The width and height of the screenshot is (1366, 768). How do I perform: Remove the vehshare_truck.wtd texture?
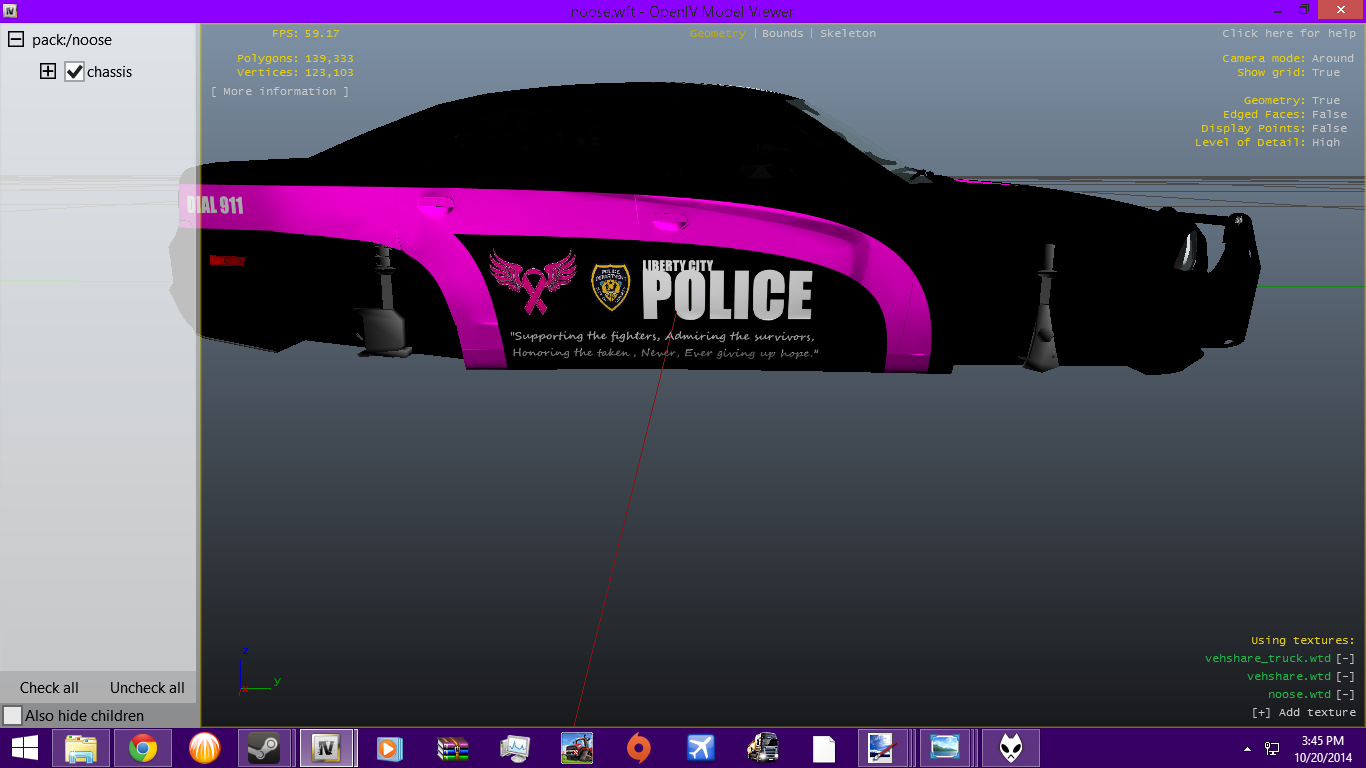coord(1346,659)
